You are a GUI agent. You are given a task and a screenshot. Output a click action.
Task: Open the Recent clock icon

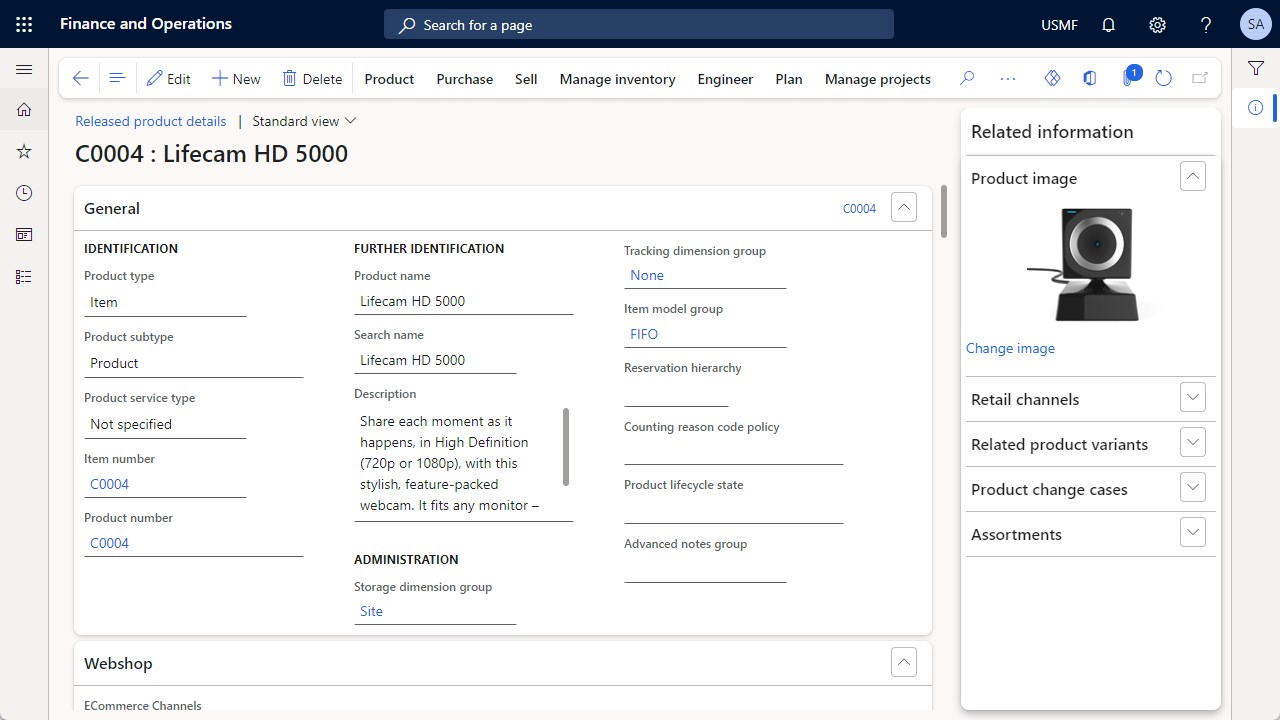click(24, 193)
